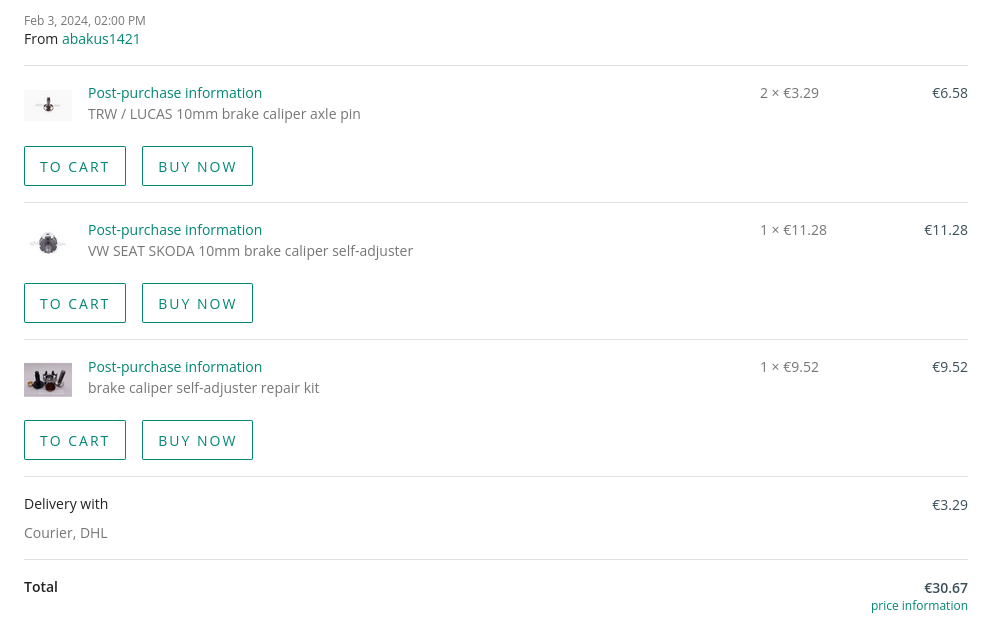Click the brake caliper repair kit title

[x=203, y=388]
